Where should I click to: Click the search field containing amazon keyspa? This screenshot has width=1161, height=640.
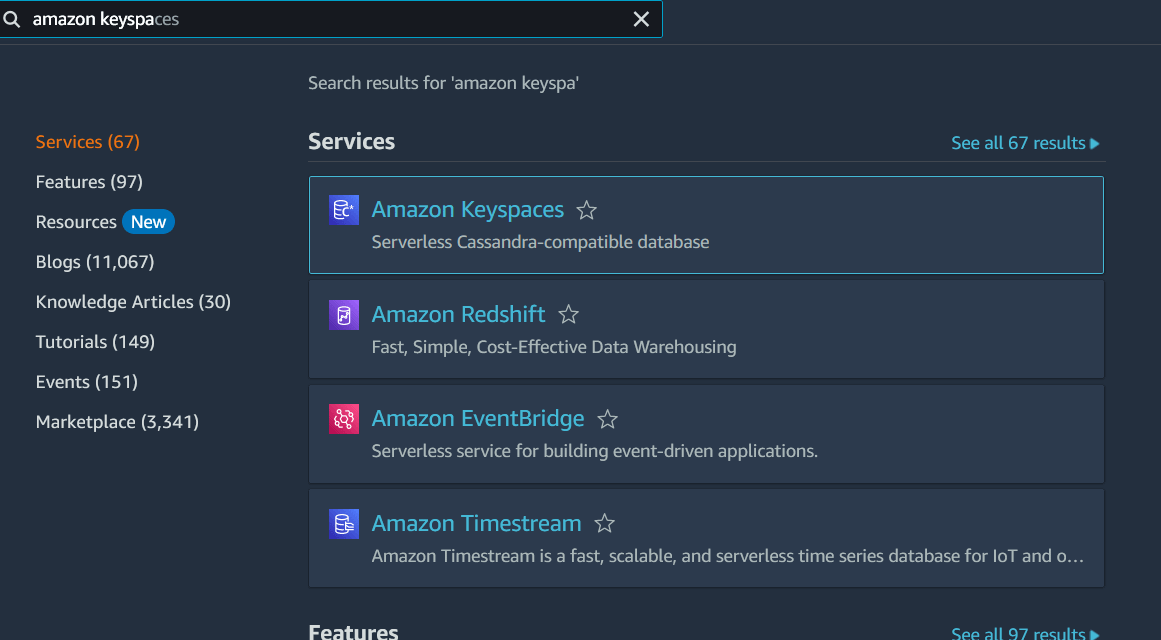coord(330,19)
